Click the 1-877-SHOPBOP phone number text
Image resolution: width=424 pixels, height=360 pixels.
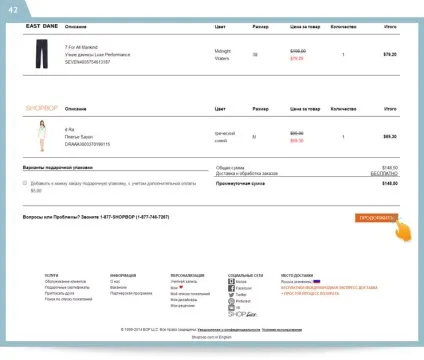pyautogui.click(x=135, y=217)
